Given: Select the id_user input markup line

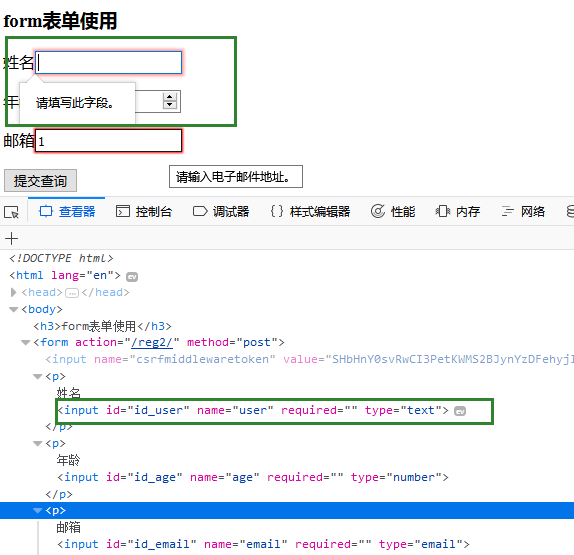Looking at the screenshot, I should point(253,410).
